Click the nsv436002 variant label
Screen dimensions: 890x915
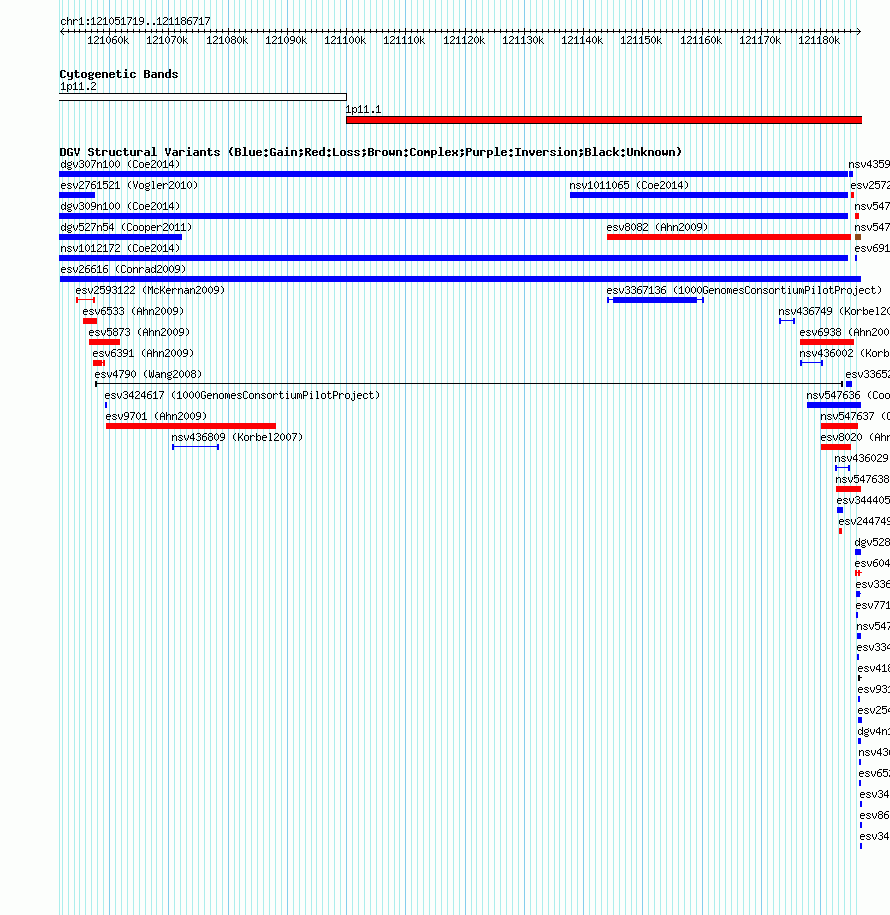click(844, 354)
